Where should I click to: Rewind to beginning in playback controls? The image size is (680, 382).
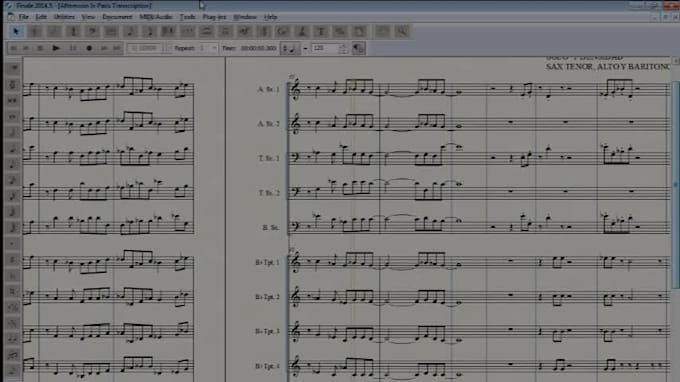pyautogui.click(x=13, y=48)
